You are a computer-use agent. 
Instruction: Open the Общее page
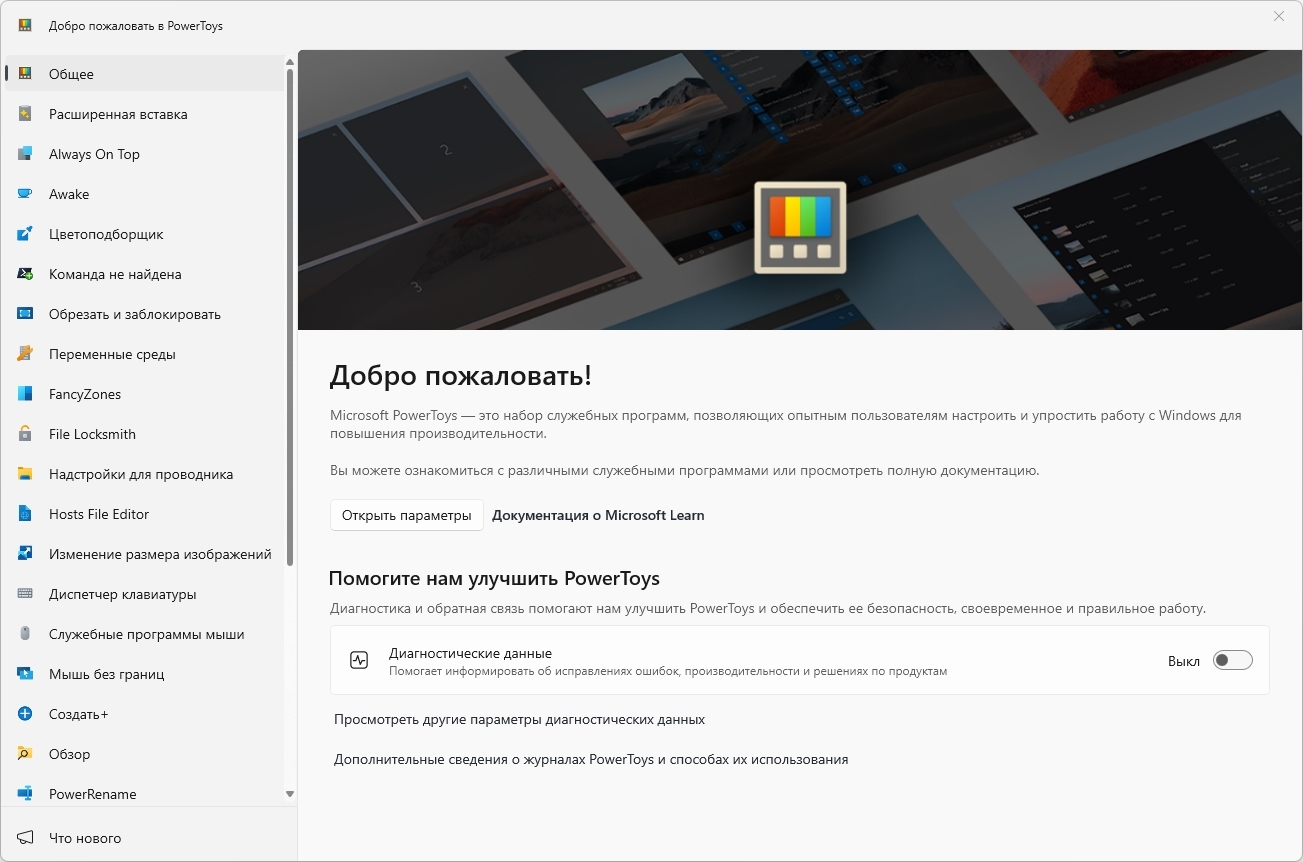pos(144,74)
